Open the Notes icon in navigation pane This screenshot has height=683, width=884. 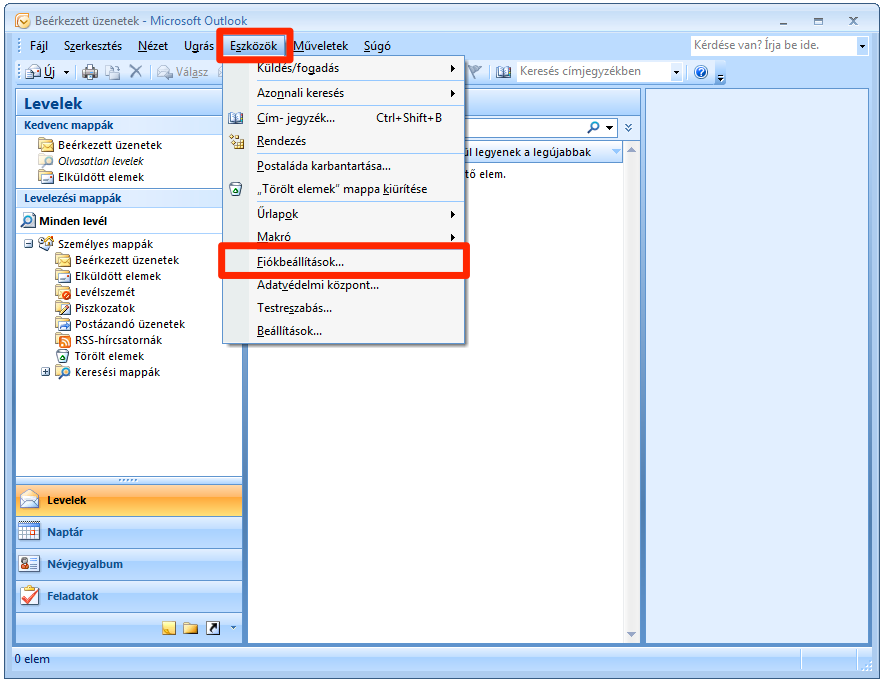click(168, 628)
